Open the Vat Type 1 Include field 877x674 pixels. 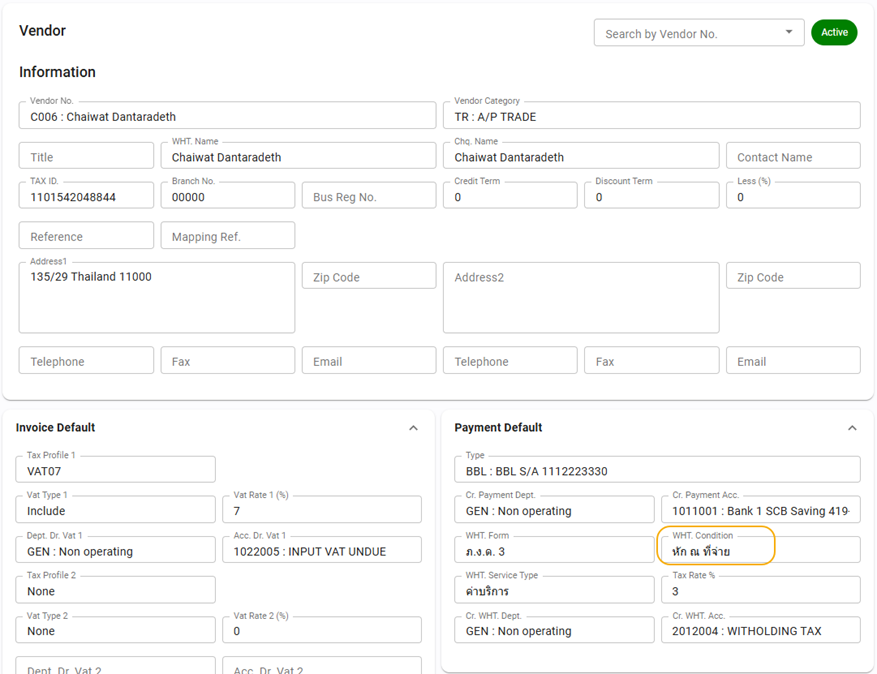pyautogui.click(x=115, y=510)
